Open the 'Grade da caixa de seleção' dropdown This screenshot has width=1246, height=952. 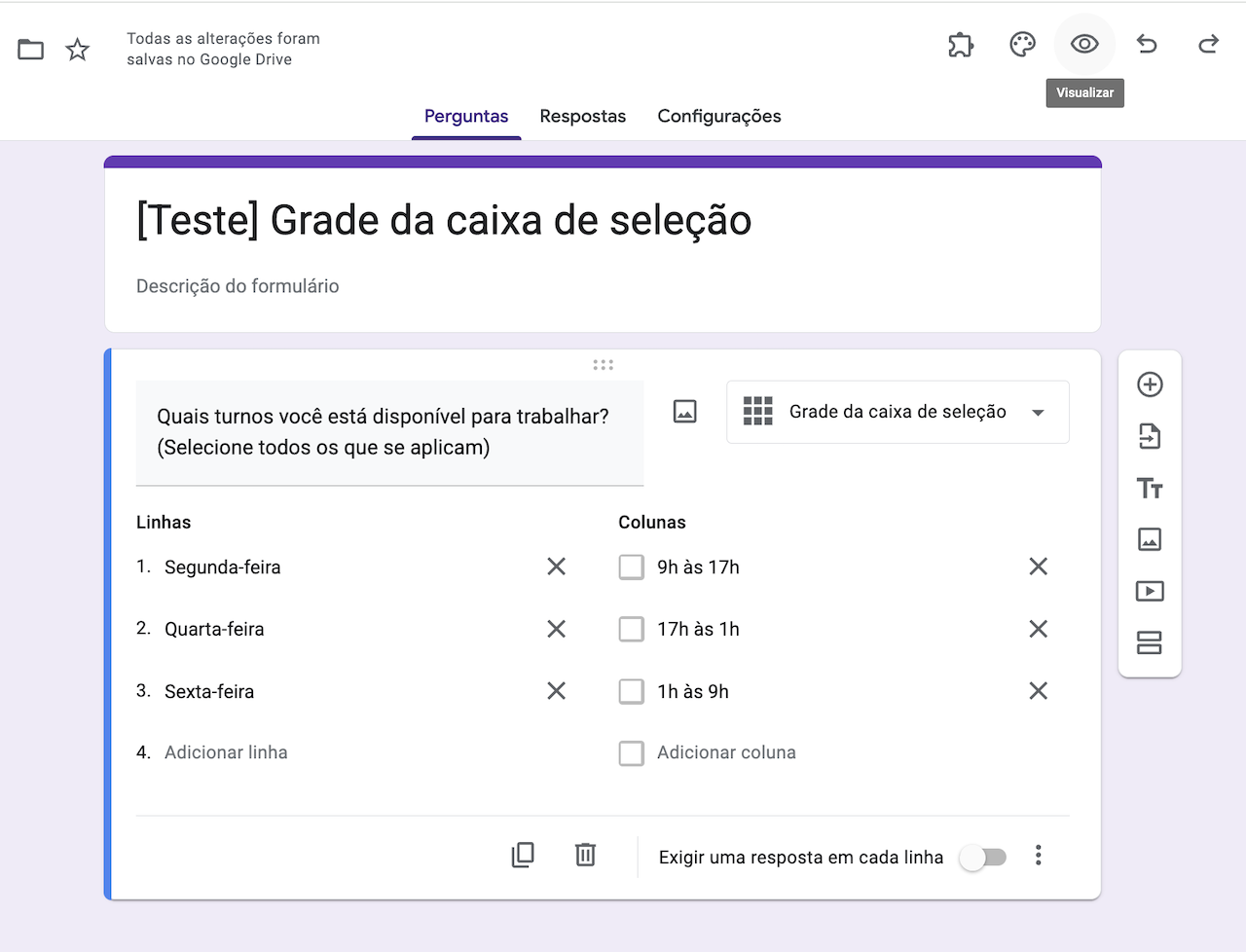(898, 412)
